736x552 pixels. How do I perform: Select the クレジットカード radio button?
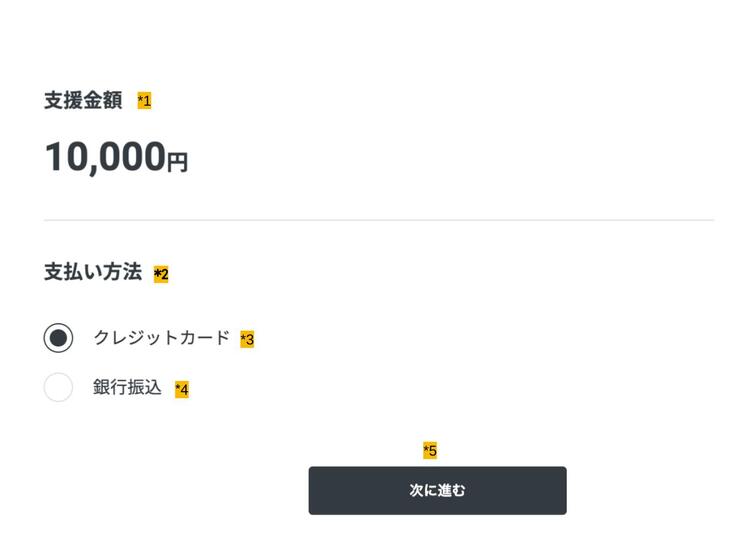58,338
